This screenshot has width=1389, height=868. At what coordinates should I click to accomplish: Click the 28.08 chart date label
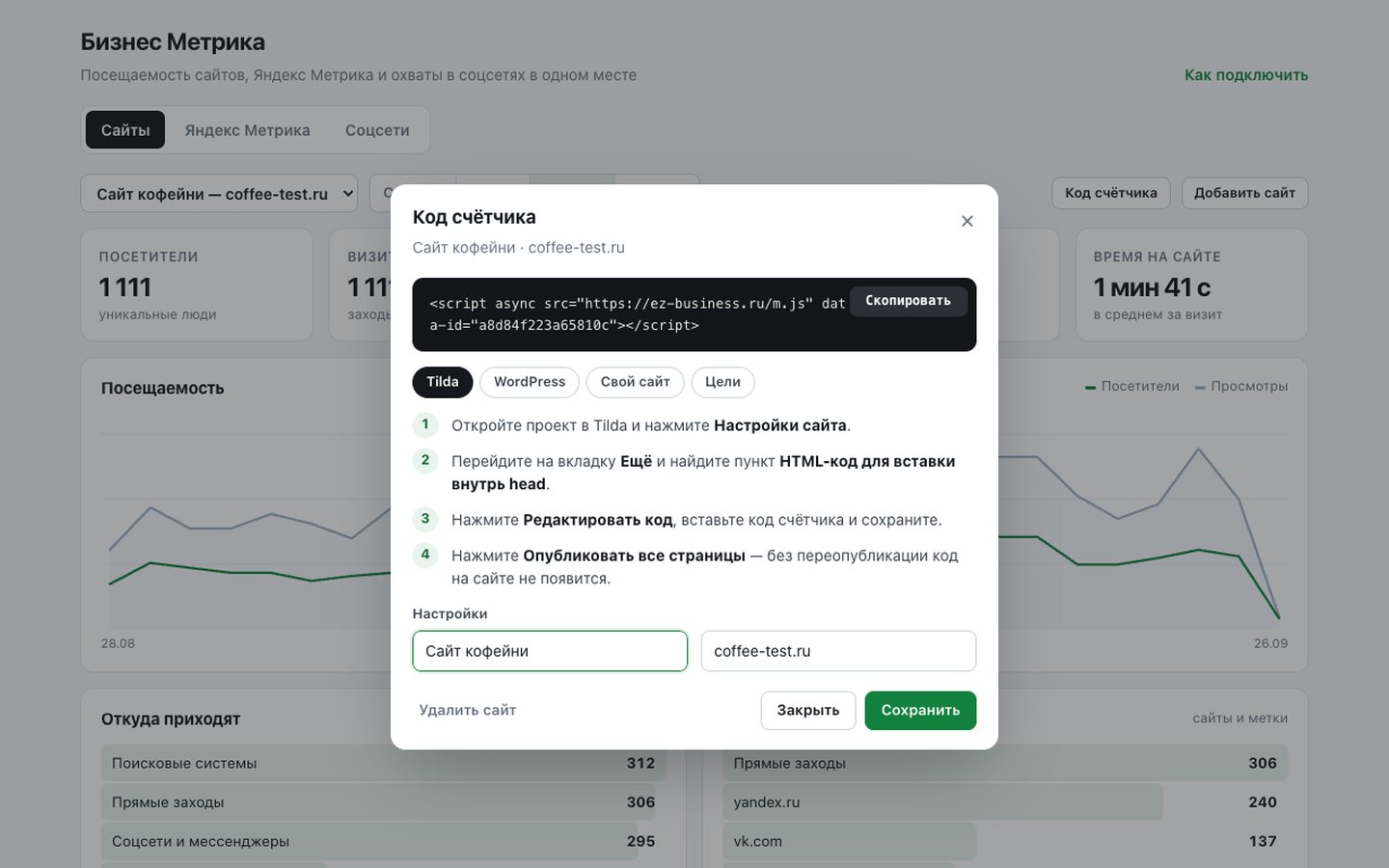pos(119,643)
